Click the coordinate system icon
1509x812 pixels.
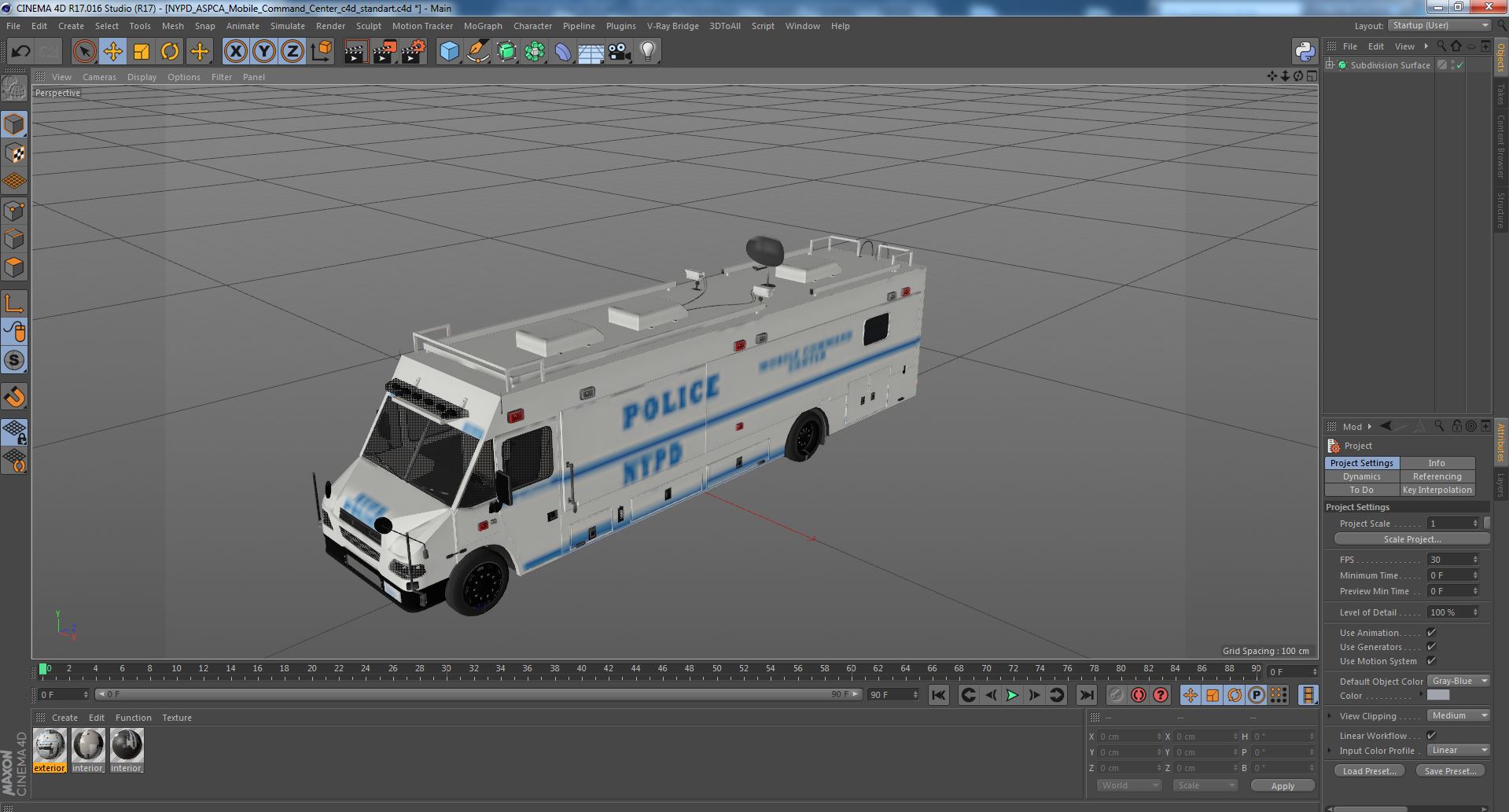click(x=322, y=52)
